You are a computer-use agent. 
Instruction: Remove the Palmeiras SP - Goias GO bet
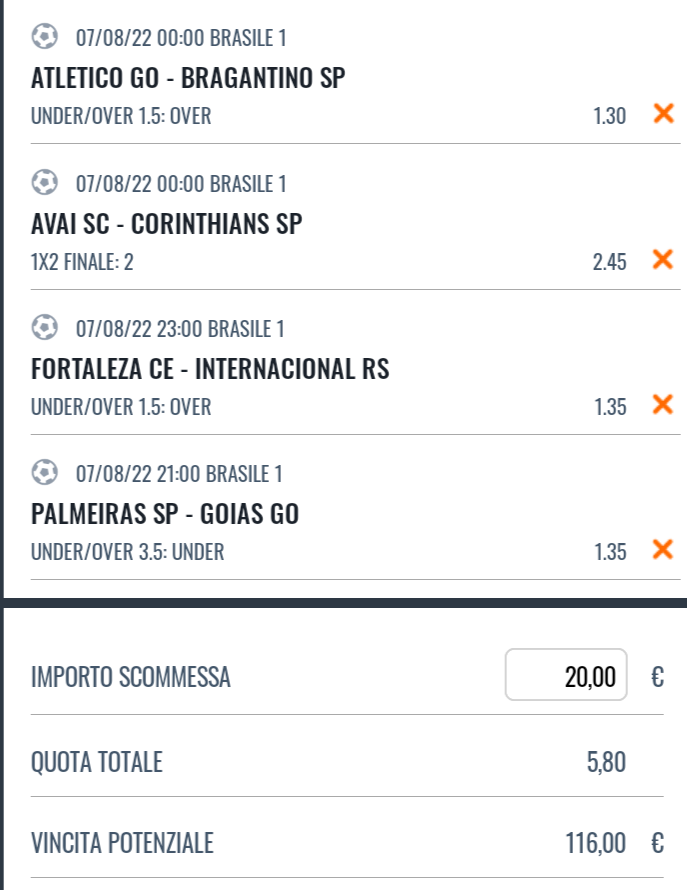coord(662,549)
